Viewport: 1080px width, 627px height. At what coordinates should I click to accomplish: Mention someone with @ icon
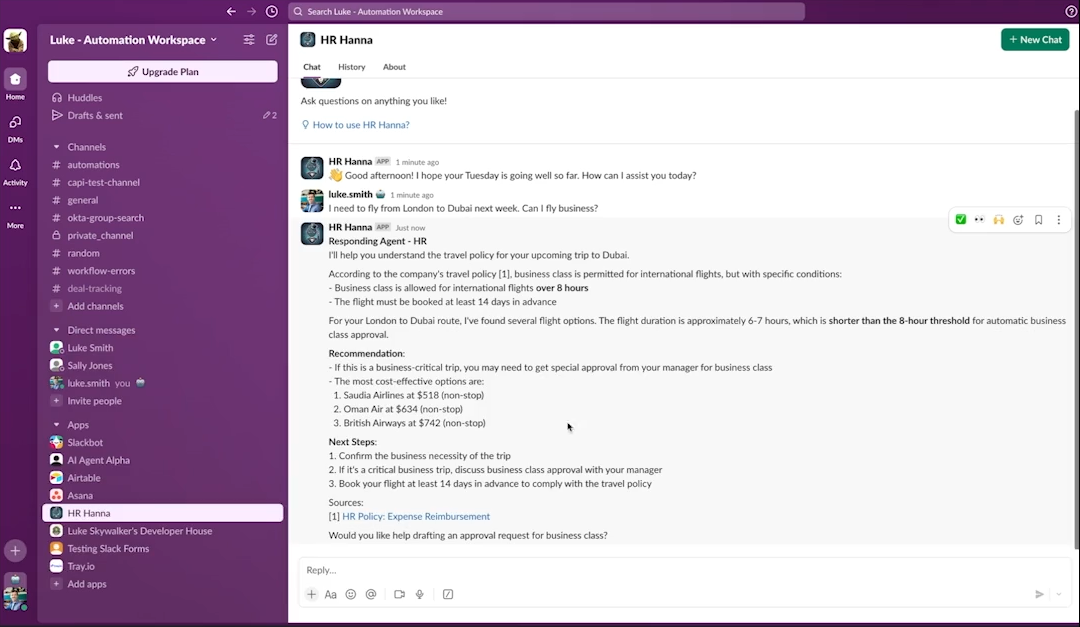coord(371,594)
